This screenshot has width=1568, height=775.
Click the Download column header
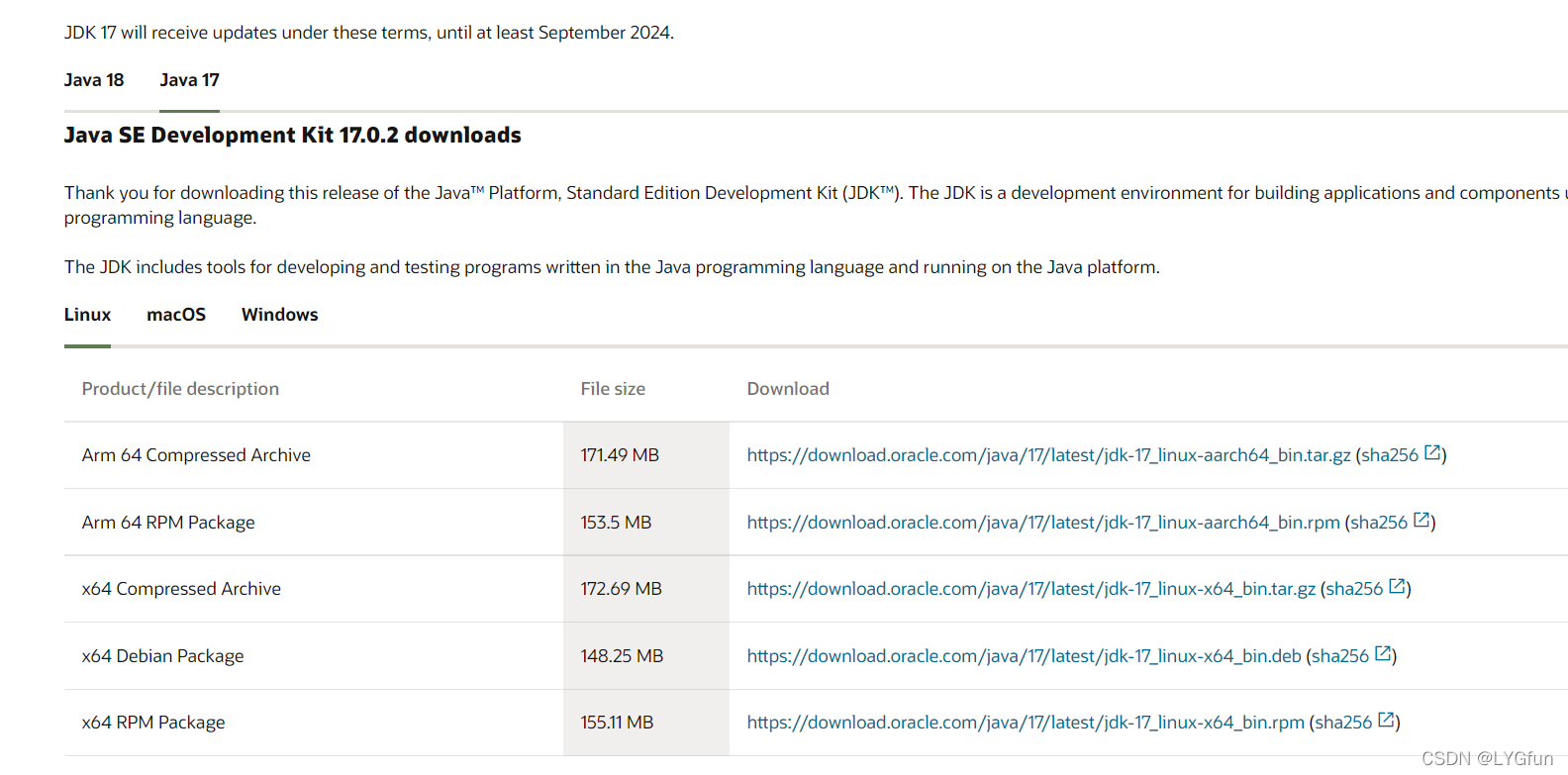coord(788,389)
